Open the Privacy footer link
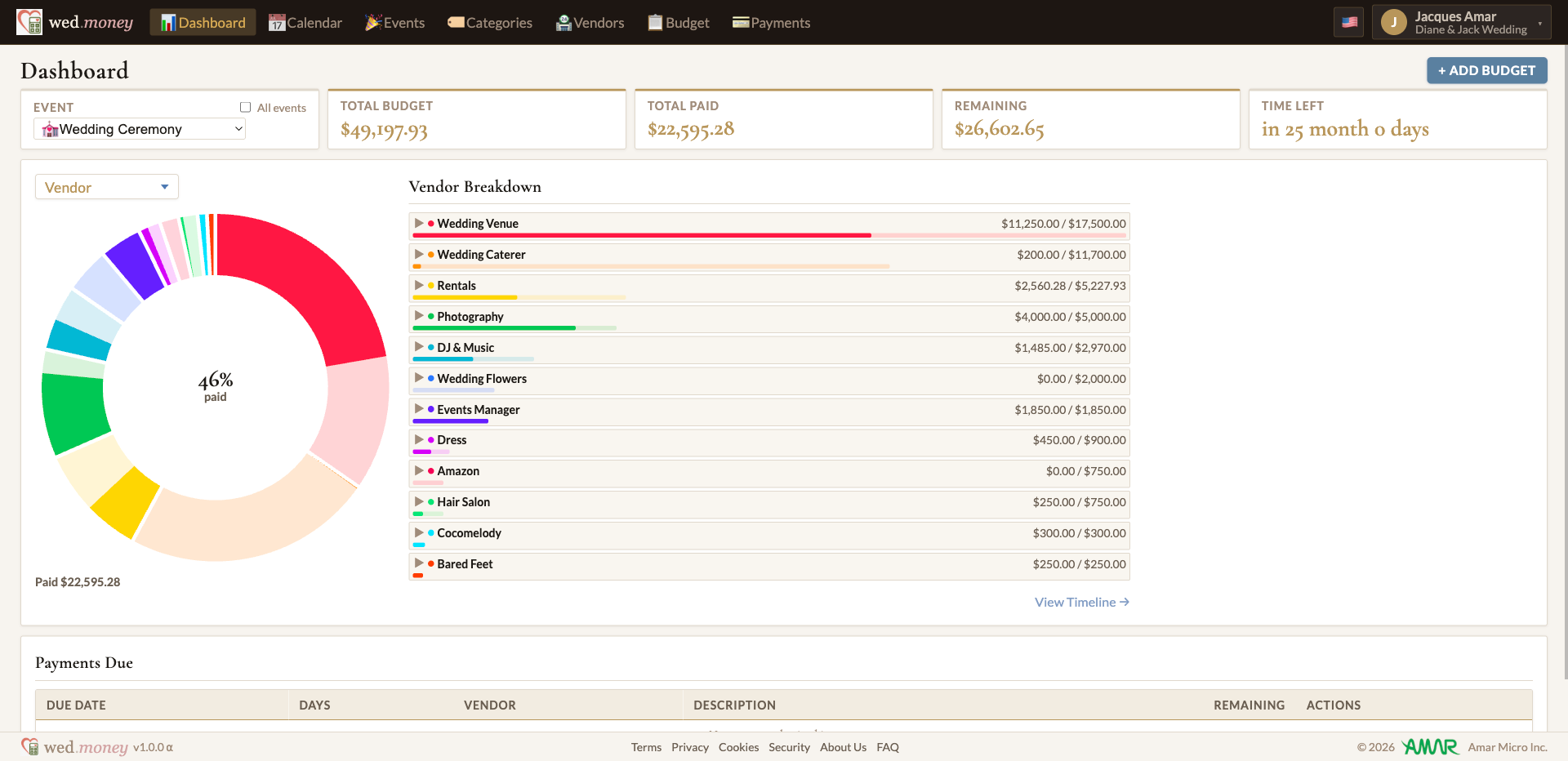This screenshot has height=761, width=1568. click(690, 747)
